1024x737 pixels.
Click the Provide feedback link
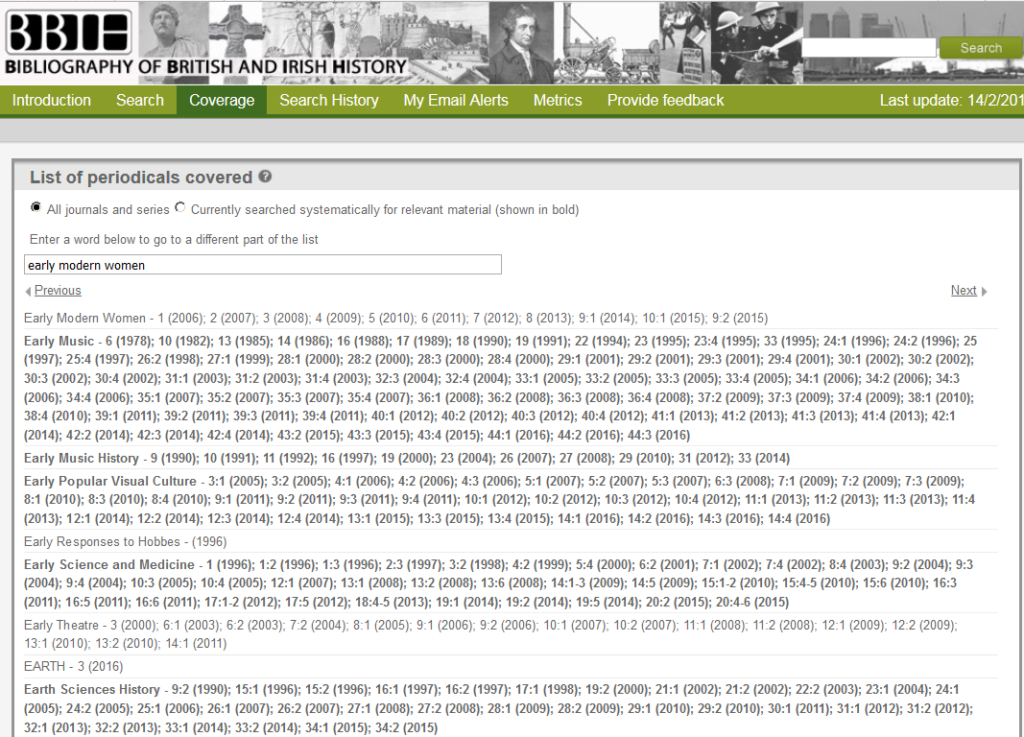(665, 100)
